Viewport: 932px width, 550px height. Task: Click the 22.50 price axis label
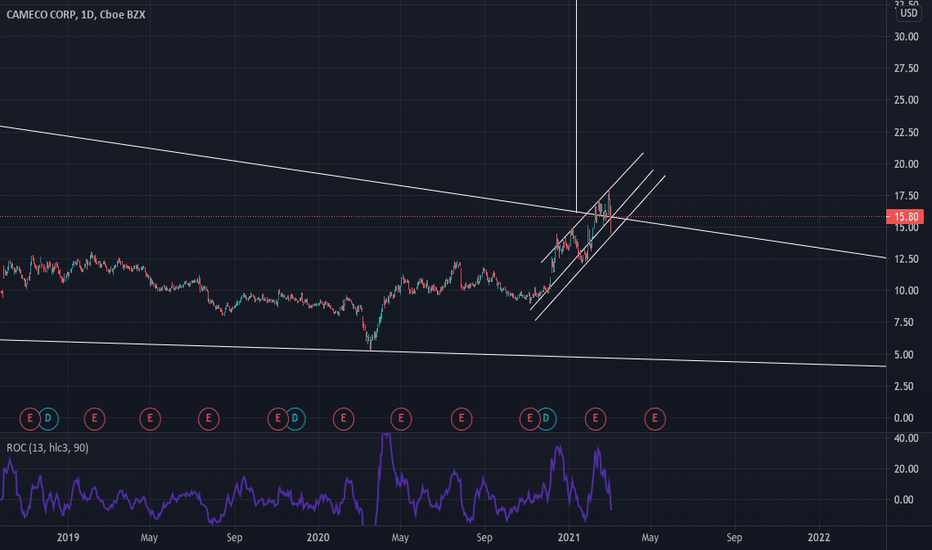[x=906, y=132]
